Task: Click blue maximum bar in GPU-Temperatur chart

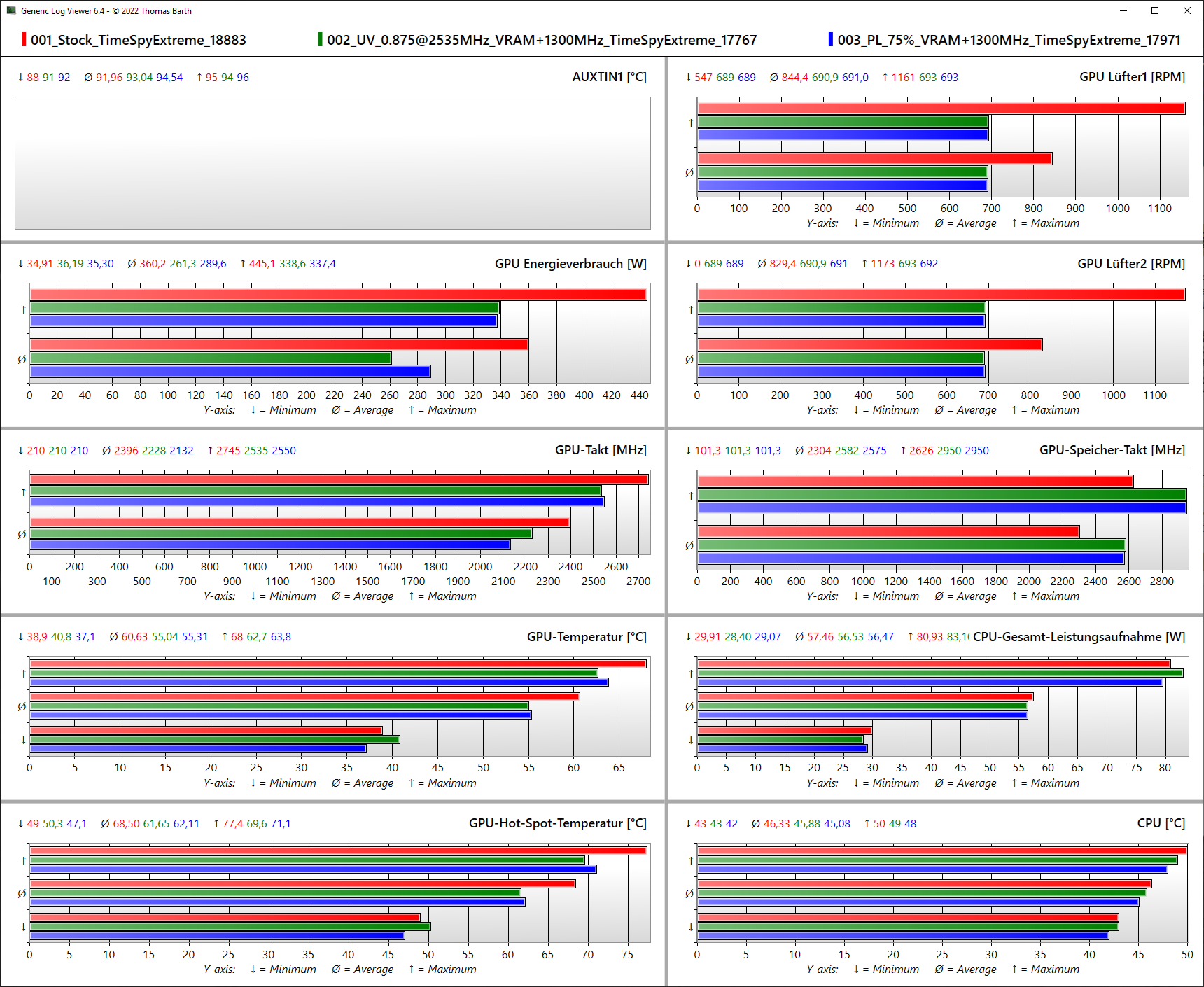Action: [319, 682]
